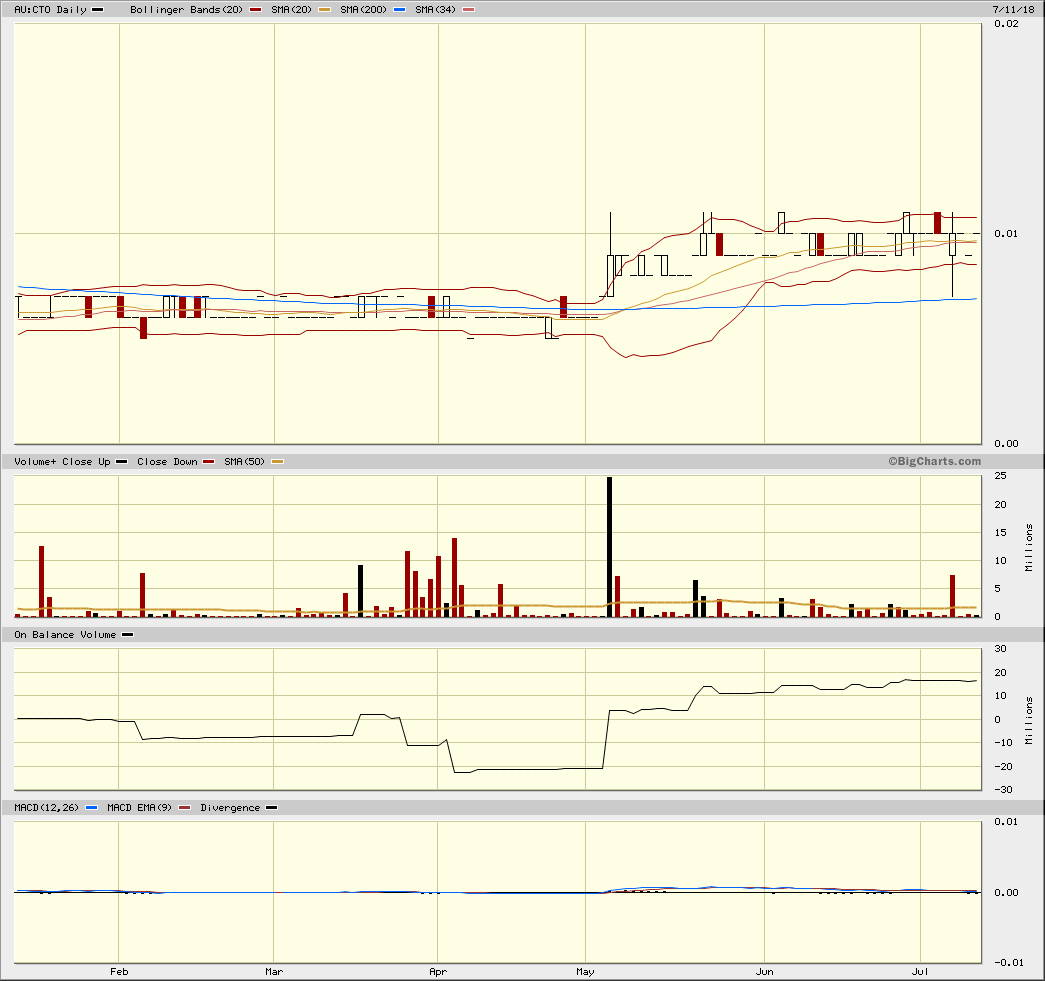Click the dark red Bollinger Bands legend swatch
This screenshot has width=1045, height=981.
click(255, 10)
